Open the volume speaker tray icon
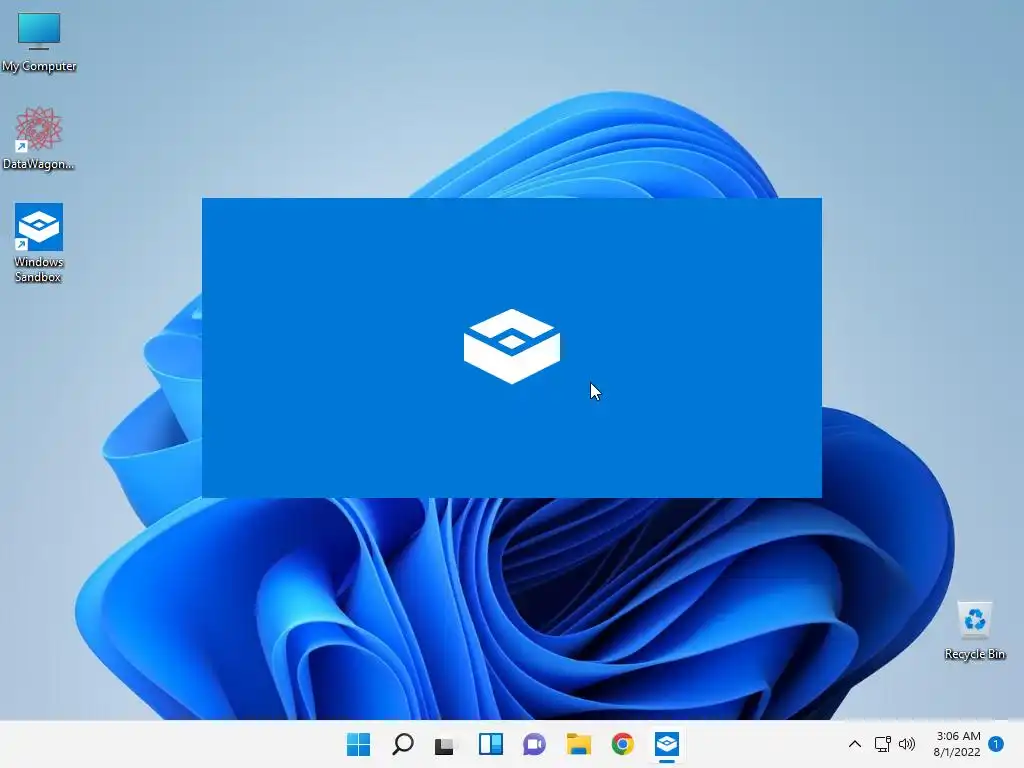 click(x=906, y=744)
